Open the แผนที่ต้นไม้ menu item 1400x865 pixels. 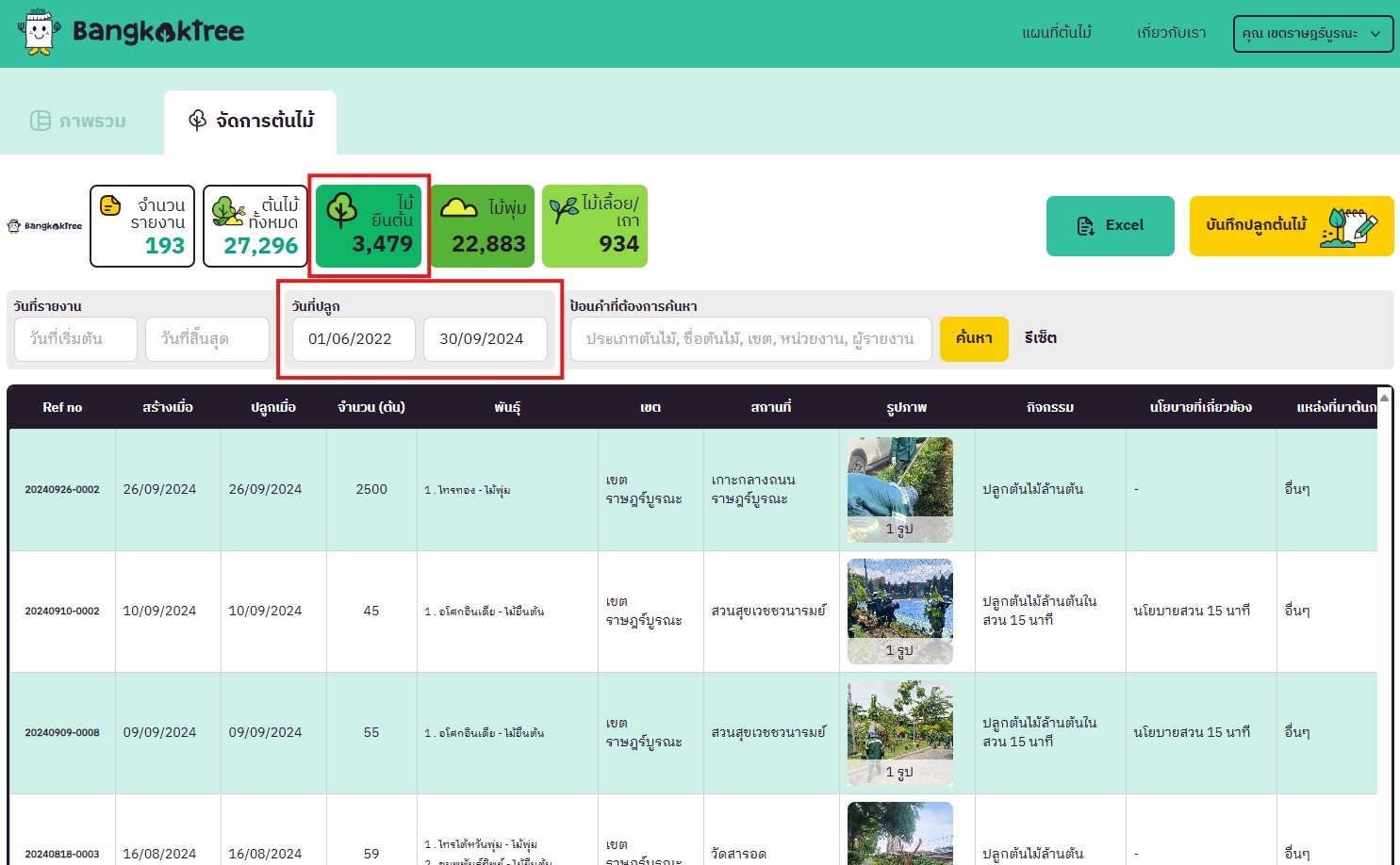click(x=1057, y=33)
